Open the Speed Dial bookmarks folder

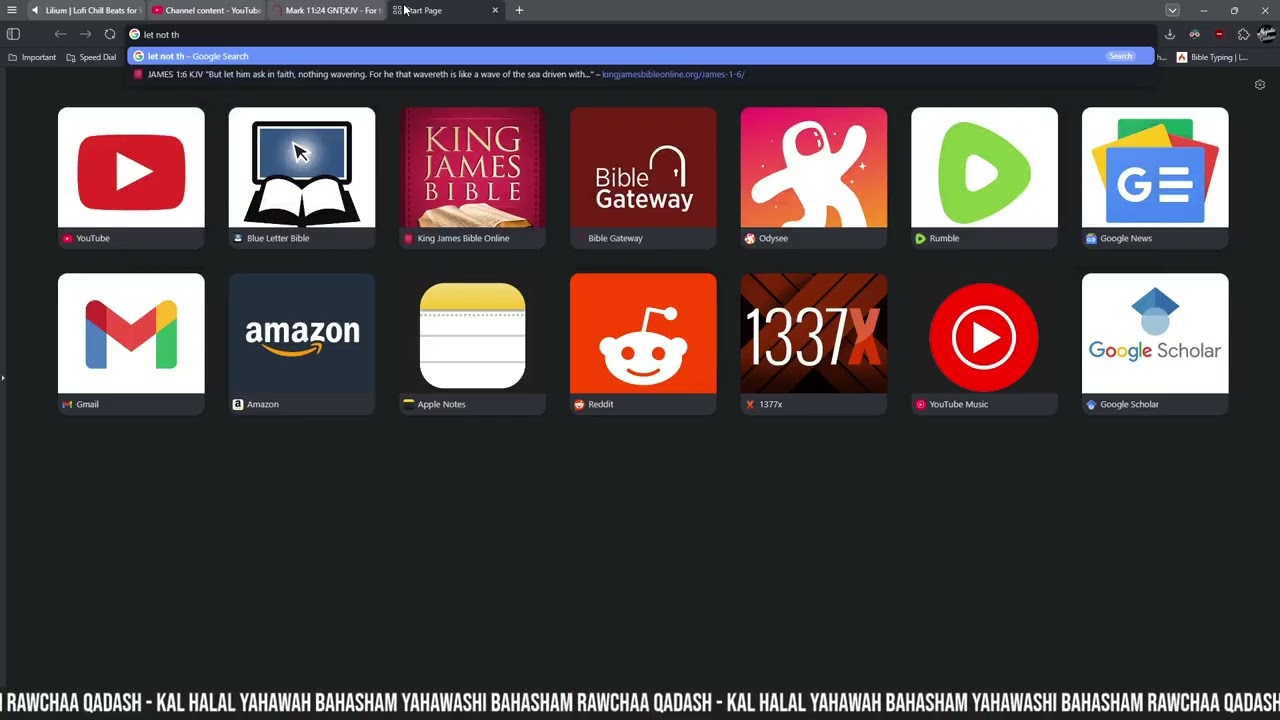point(91,57)
